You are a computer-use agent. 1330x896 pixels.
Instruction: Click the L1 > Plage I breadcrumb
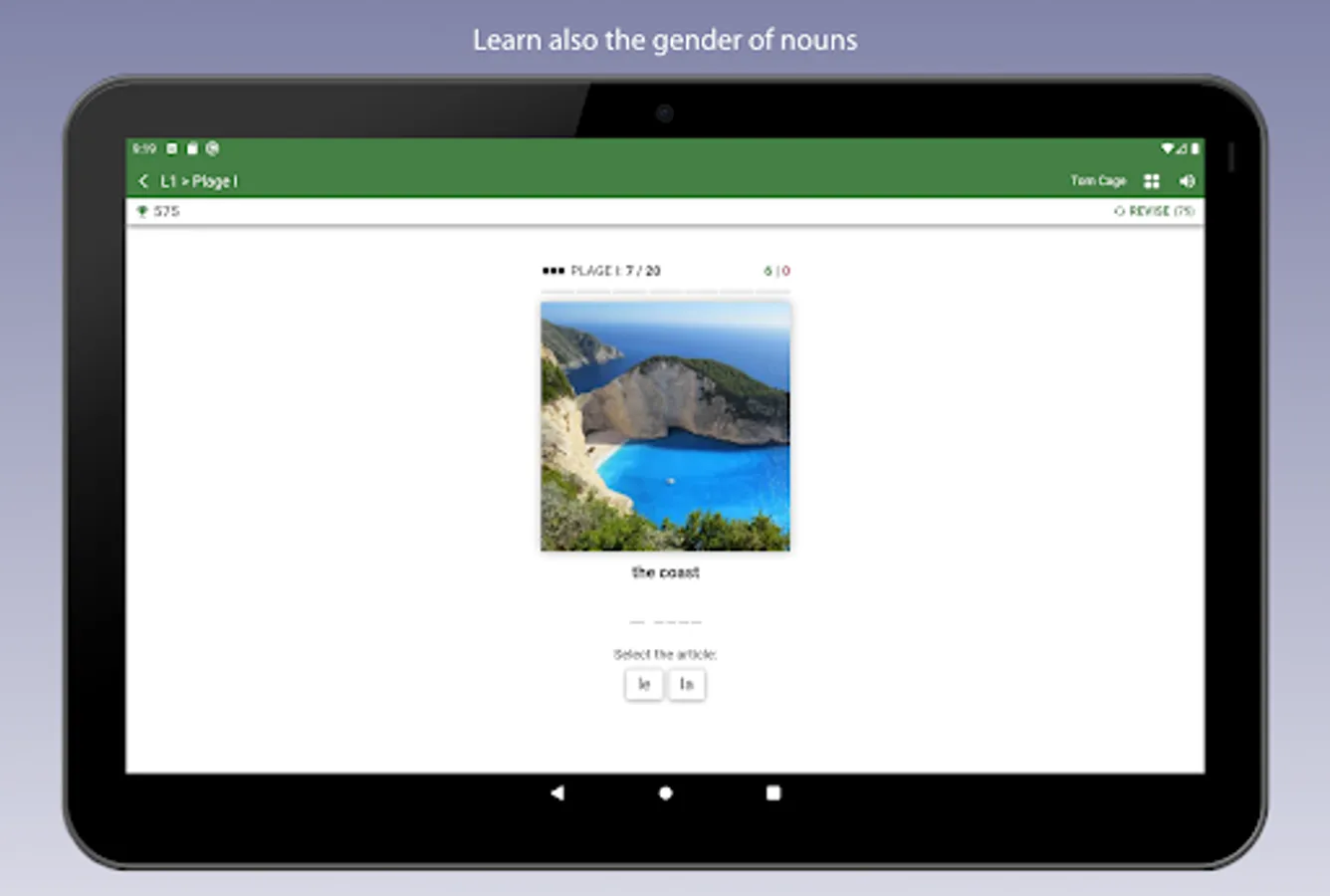coord(199,181)
